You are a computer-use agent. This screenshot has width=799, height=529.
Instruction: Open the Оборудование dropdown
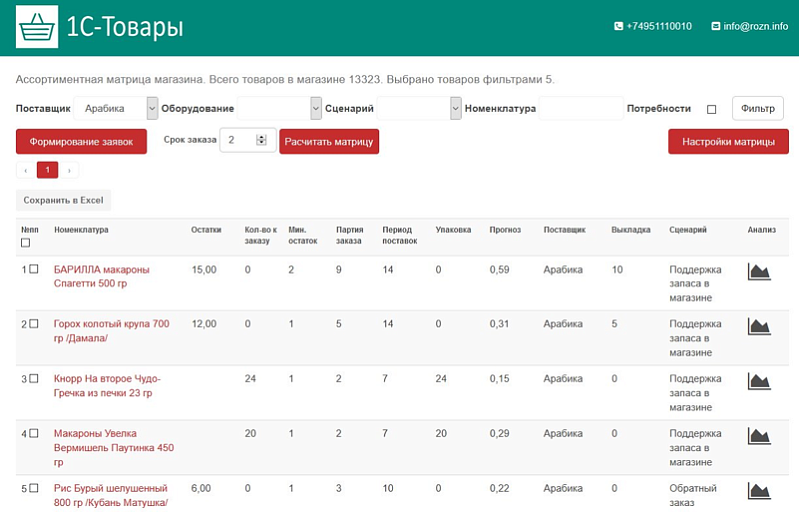[280, 108]
